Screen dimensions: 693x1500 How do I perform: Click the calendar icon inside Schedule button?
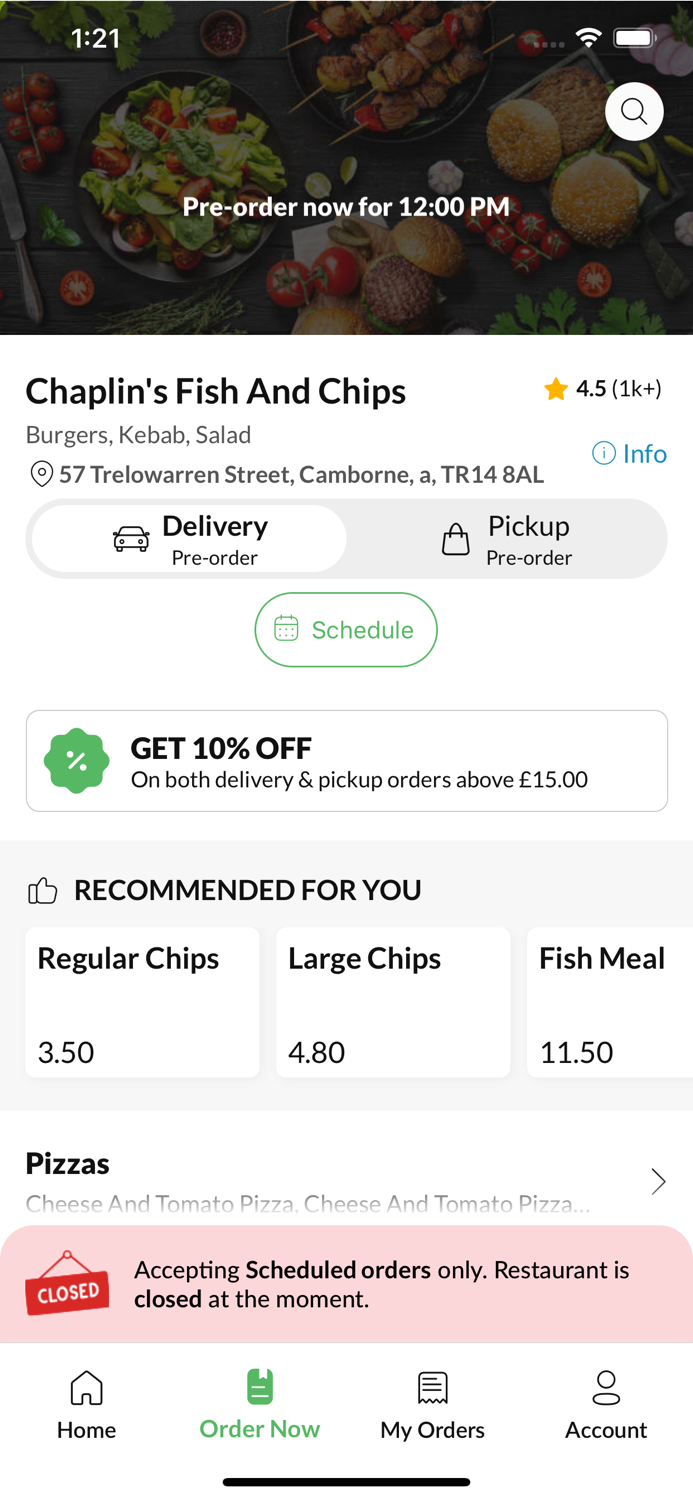286,629
